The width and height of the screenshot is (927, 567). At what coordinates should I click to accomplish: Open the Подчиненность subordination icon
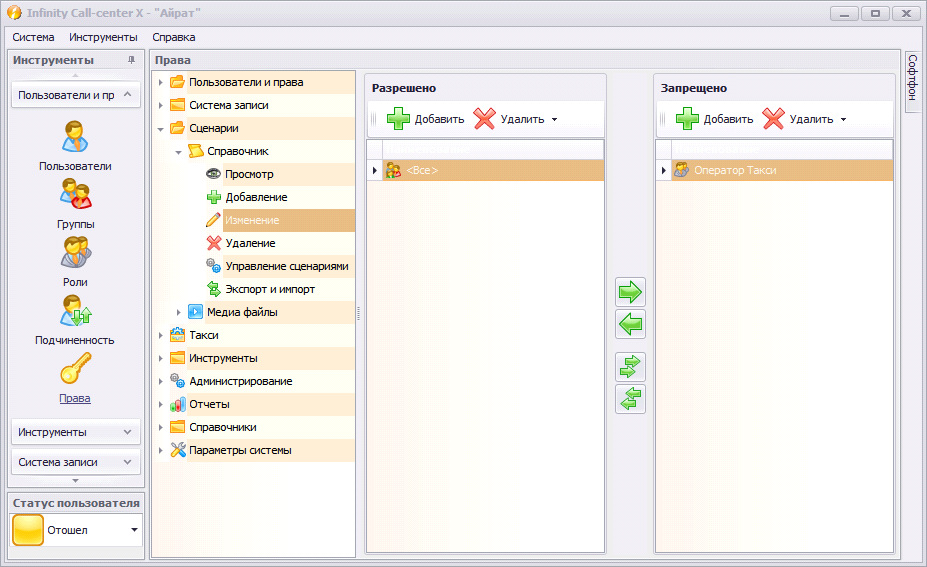76,310
